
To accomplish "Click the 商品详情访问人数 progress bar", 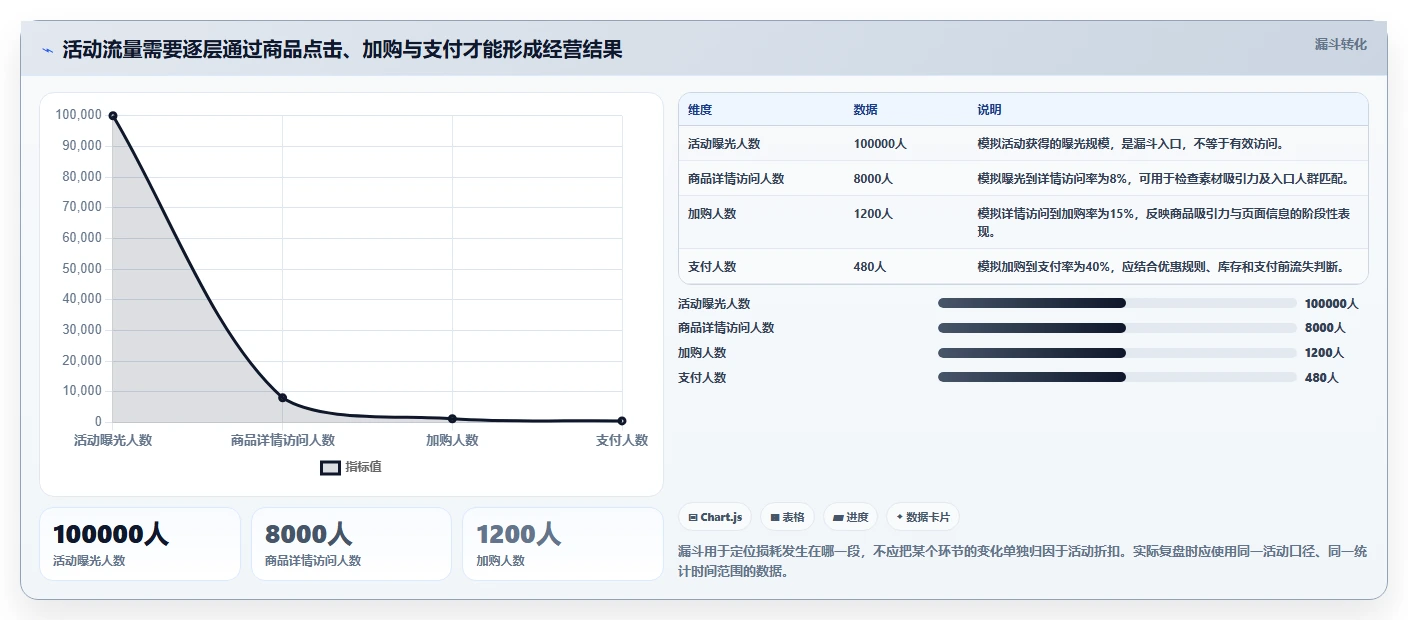I will [1117, 328].
